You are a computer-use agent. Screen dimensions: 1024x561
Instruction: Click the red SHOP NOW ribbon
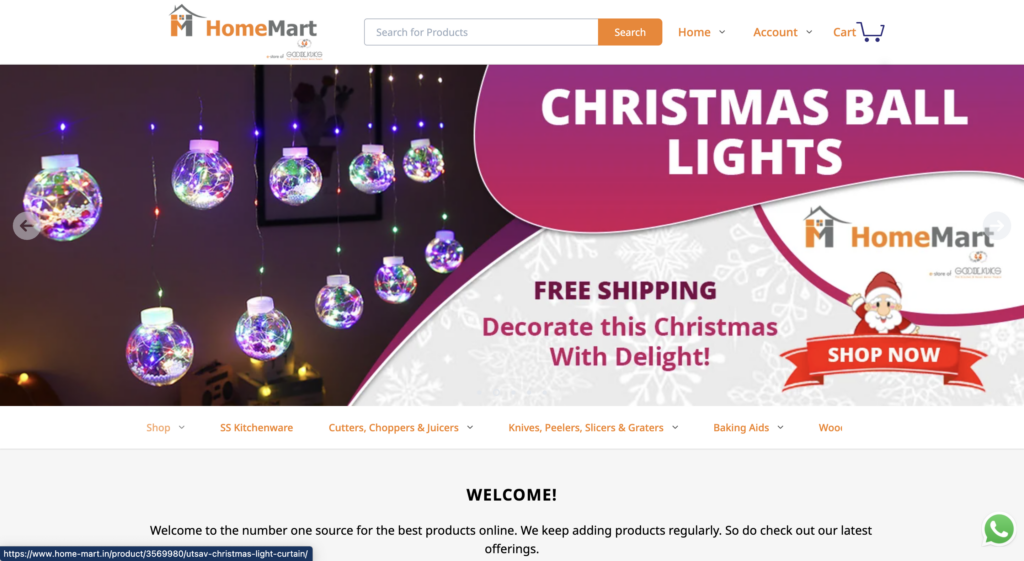[x=883, y=359]
